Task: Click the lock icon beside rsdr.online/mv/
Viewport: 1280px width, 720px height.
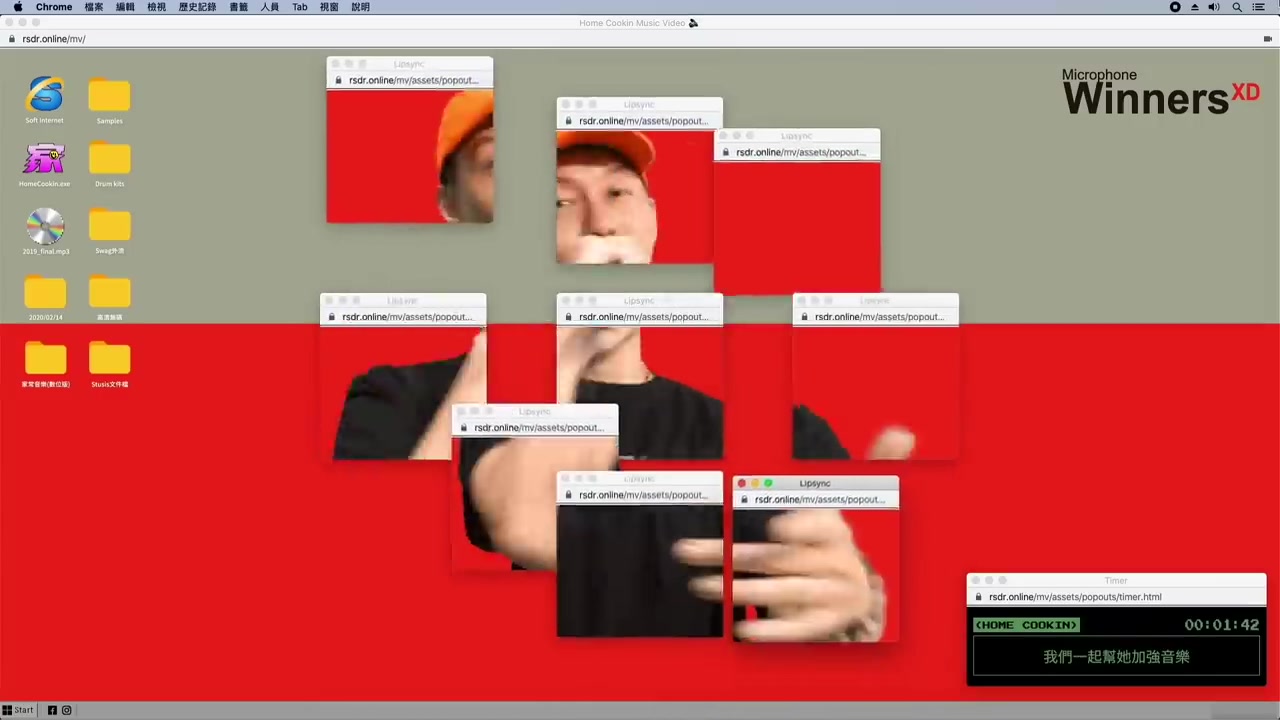Action: click(x=12, y=39)
